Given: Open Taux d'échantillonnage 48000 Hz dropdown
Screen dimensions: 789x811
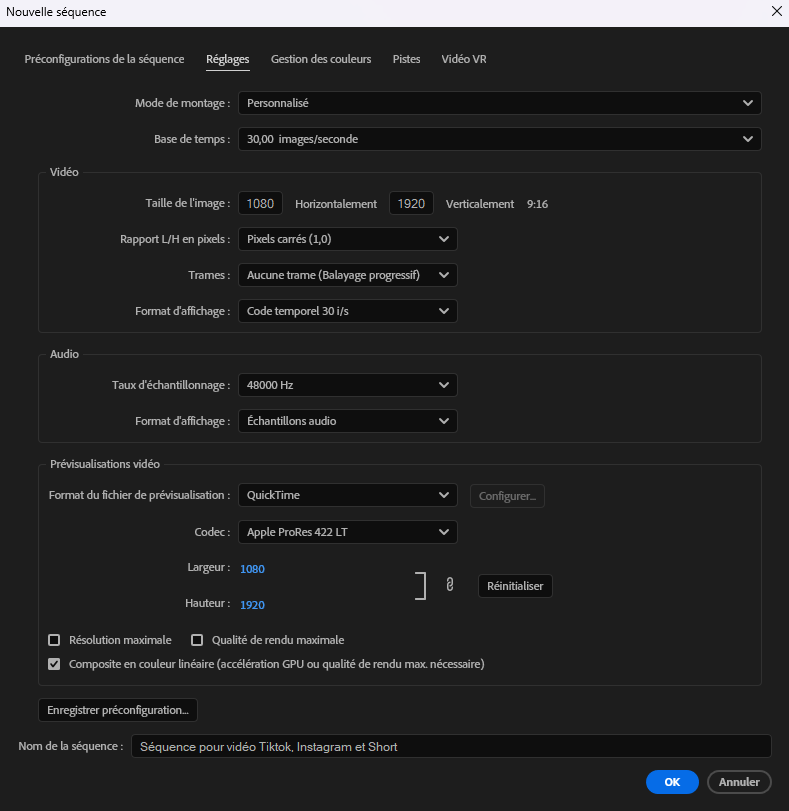Looking at the screenshot, I should click(348, 385).
